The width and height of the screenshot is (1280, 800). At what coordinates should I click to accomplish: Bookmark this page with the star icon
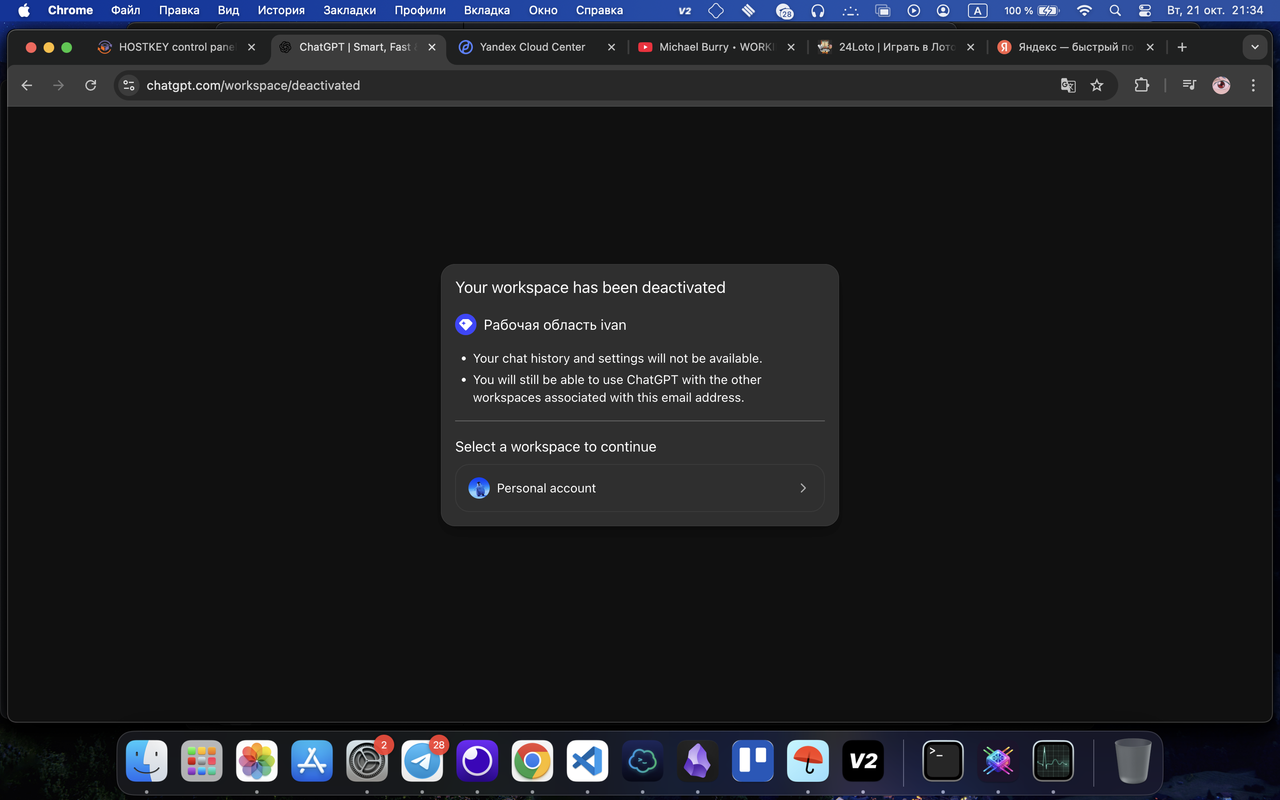[1097, 85]
